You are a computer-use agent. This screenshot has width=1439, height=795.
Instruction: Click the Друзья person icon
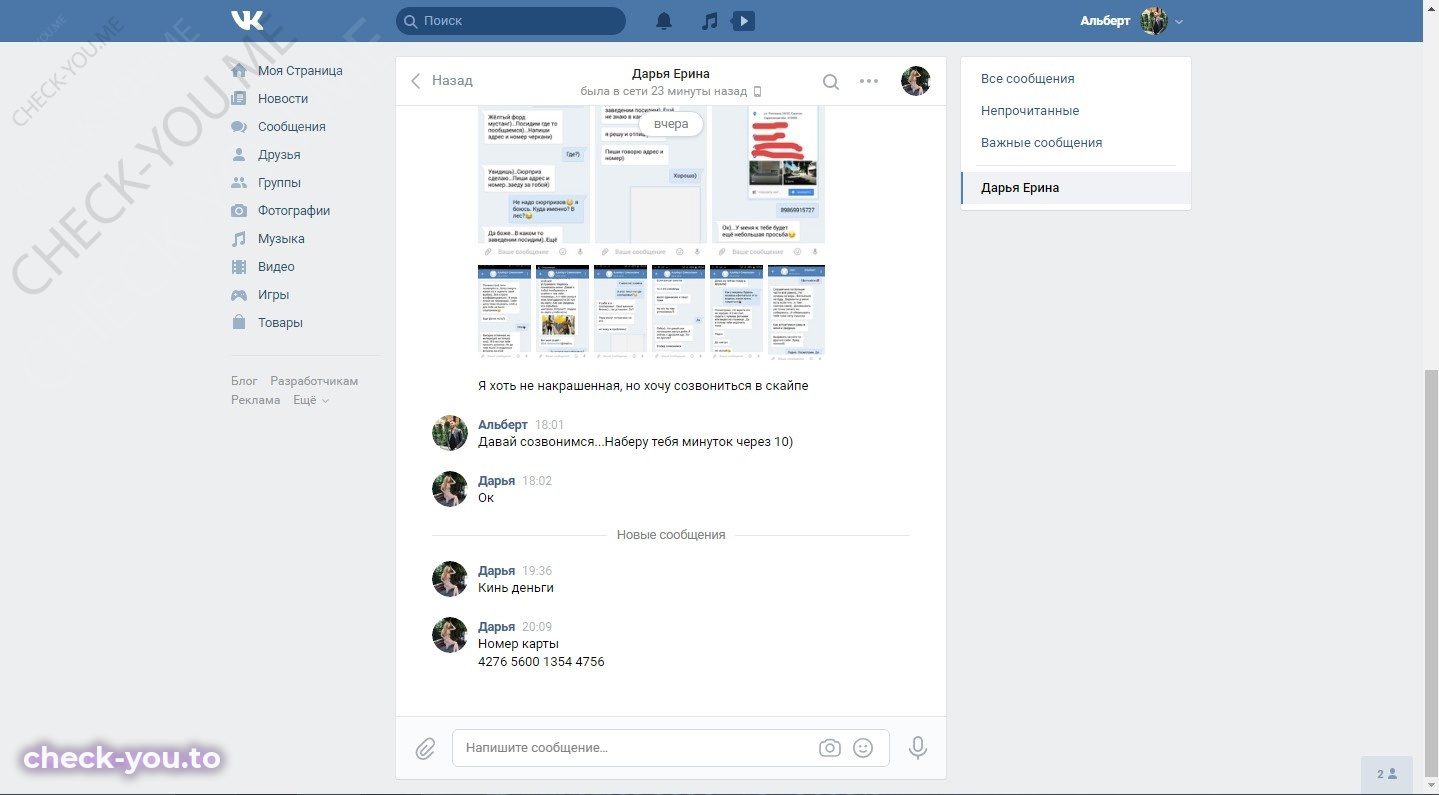[x=239, y=155]
